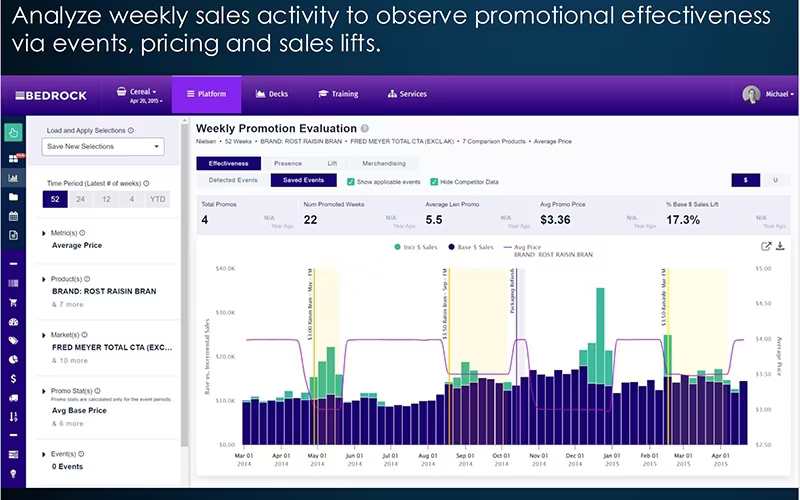Click the barcode icon in sidebar

click(13, 283)
